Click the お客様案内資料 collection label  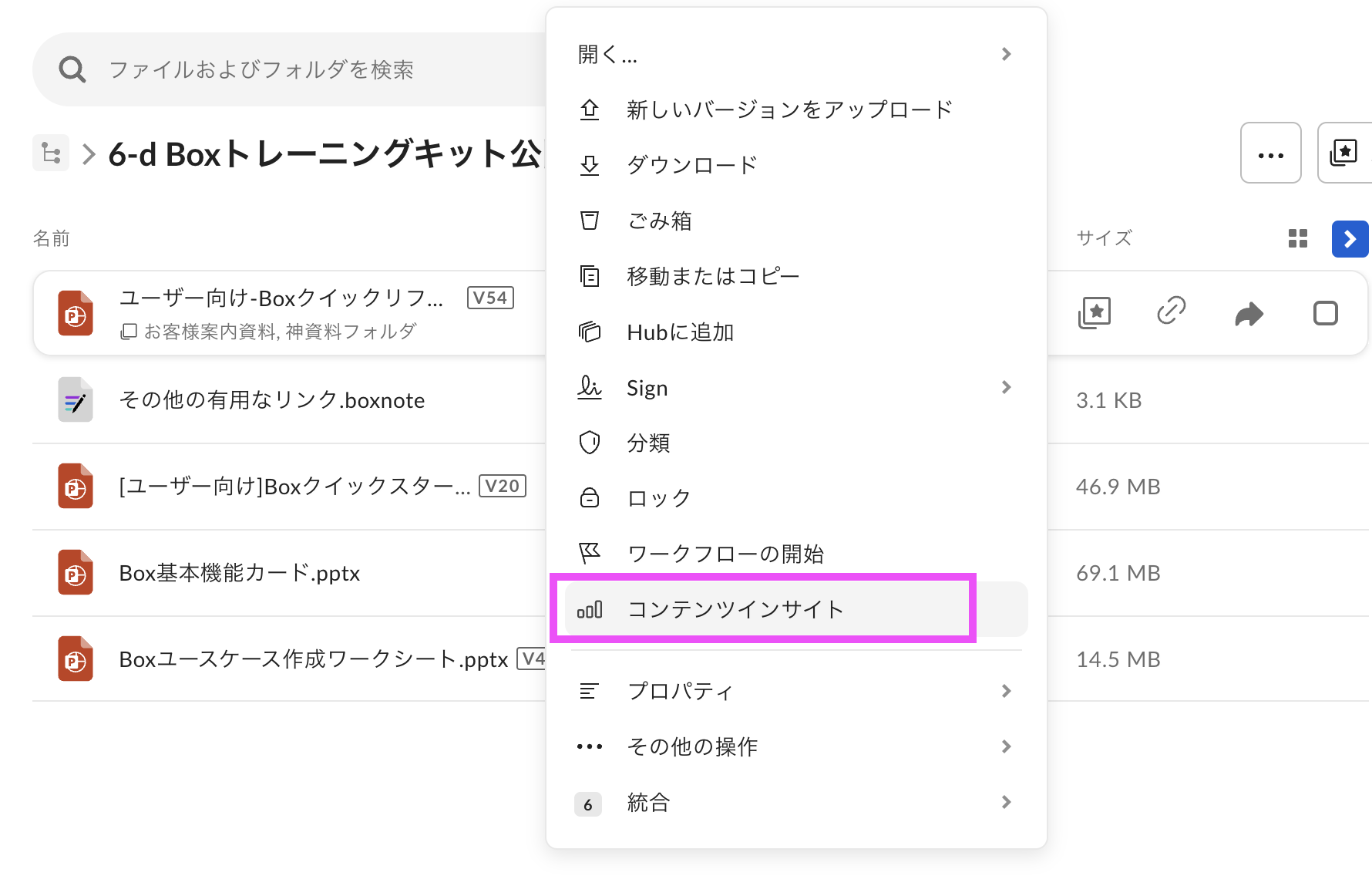click(x=209, y=332)
